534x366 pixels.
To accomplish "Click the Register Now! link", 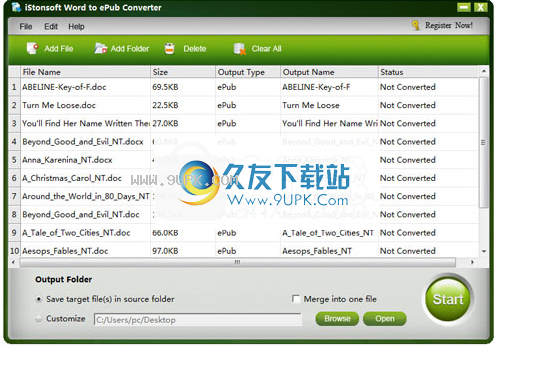I will (x=449, y=25).
